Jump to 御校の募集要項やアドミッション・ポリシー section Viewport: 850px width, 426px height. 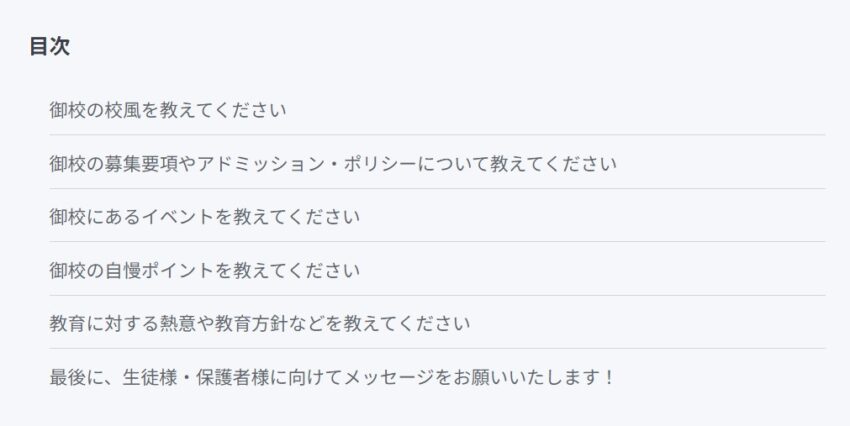point(333,163)
